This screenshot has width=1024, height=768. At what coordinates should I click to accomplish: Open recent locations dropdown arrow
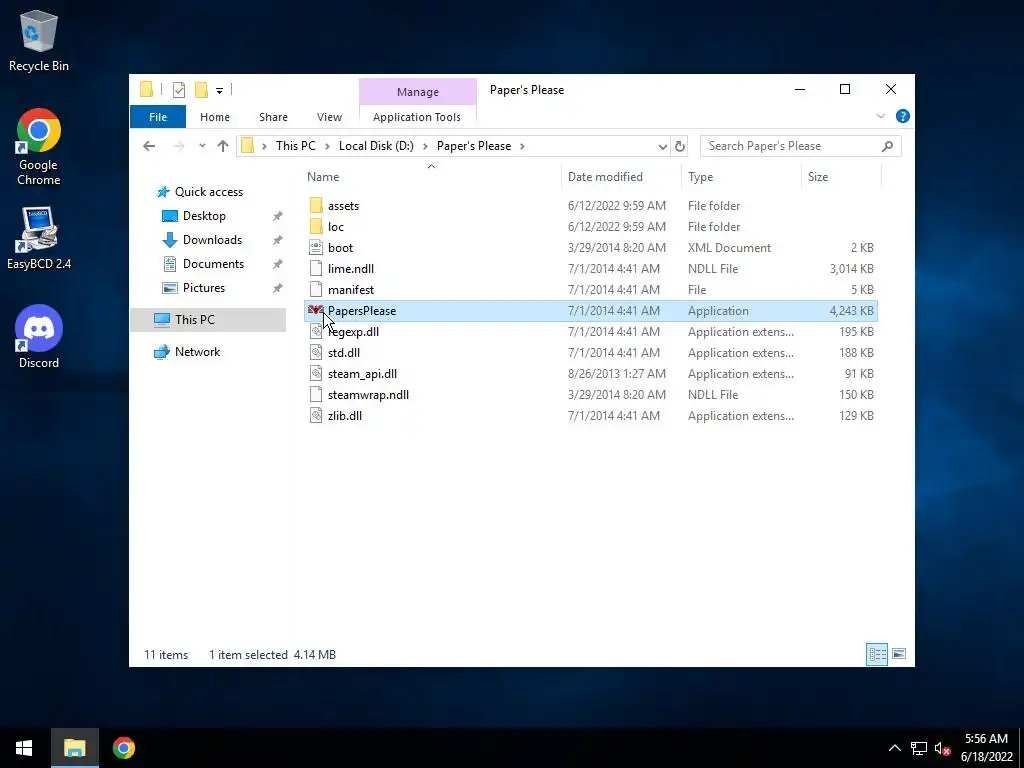pos(202,146)
